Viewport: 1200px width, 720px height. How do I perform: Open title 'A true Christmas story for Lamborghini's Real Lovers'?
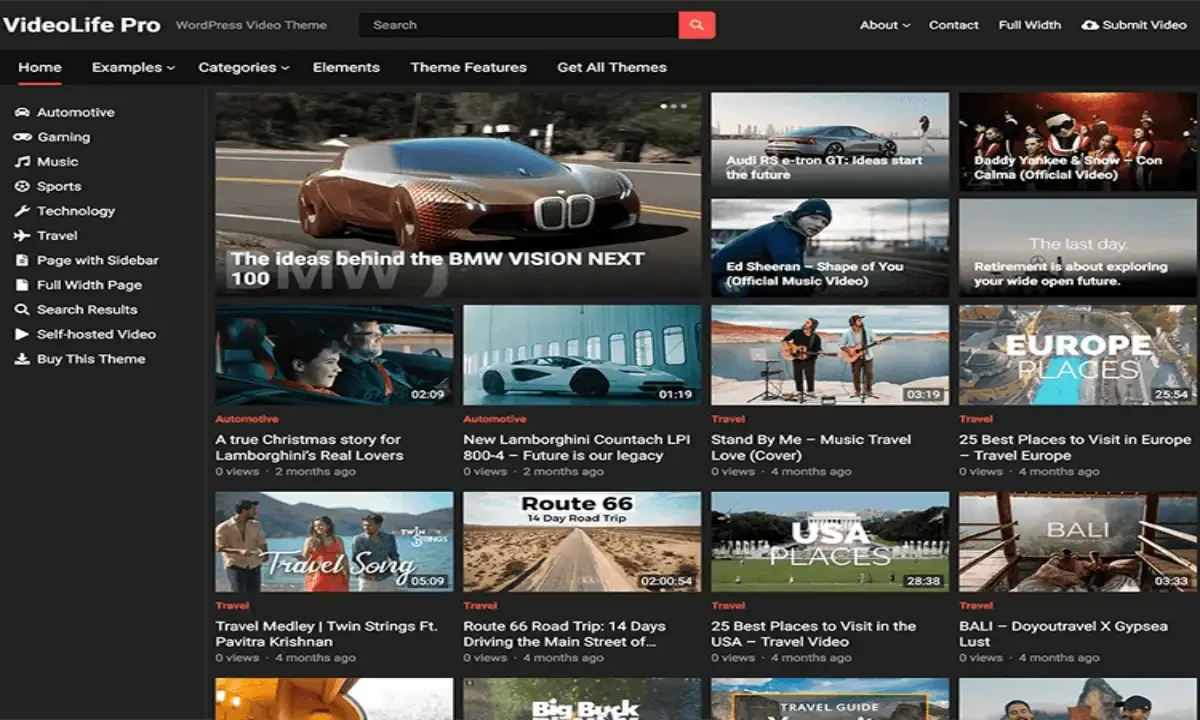click(x=310, y=447)
